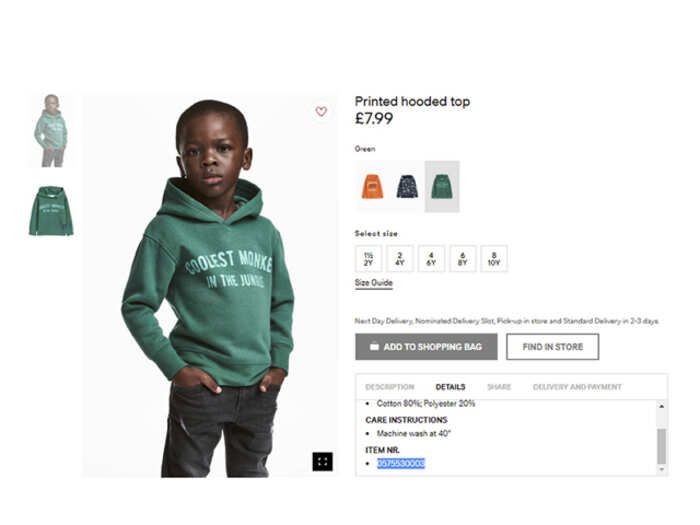Choose size 2-4Y
The width and height of the screenshot is (700, 525).
400,258
